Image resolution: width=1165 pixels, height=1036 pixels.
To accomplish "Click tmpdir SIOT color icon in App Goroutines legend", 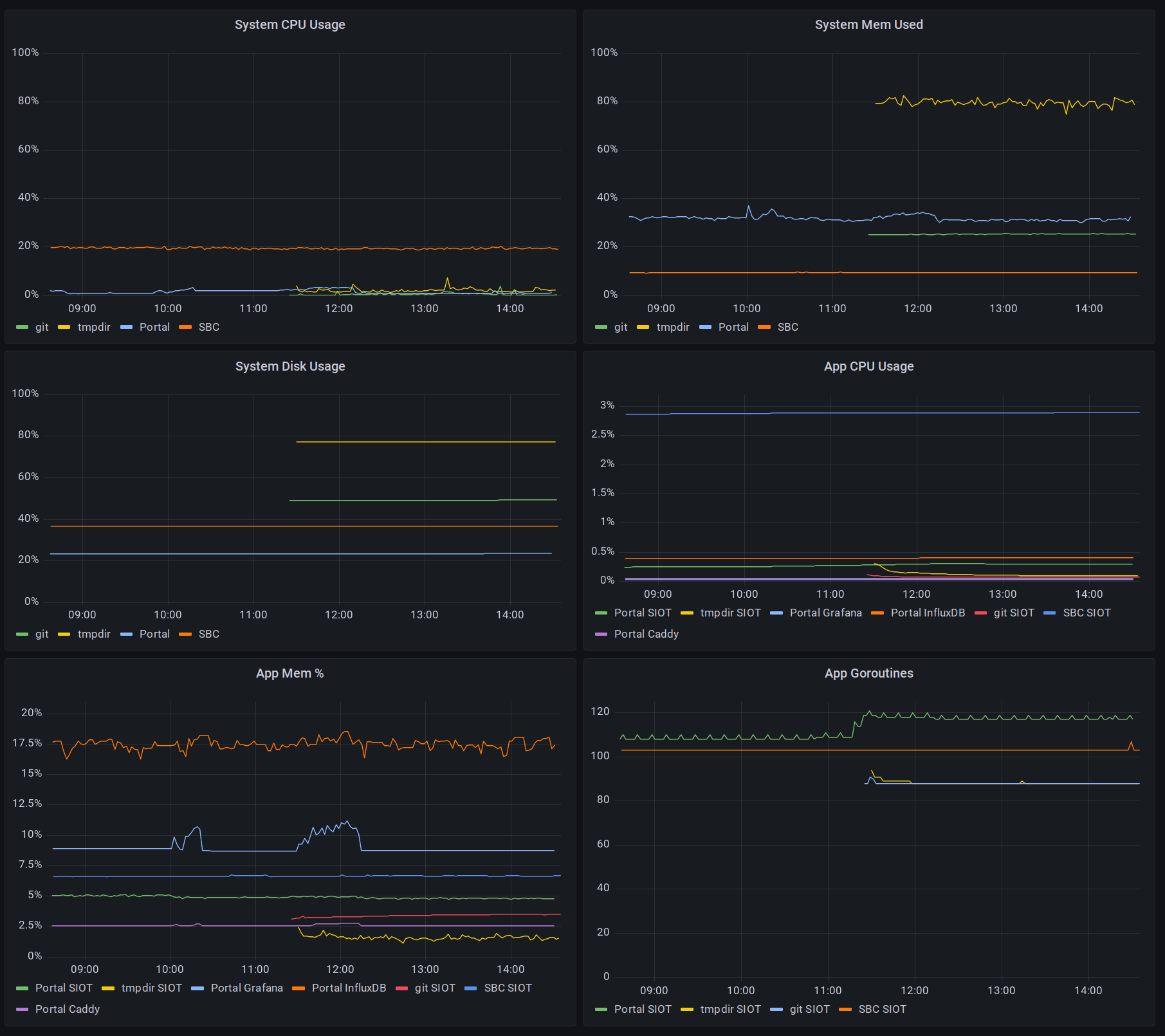I will tap(687, 1010).
